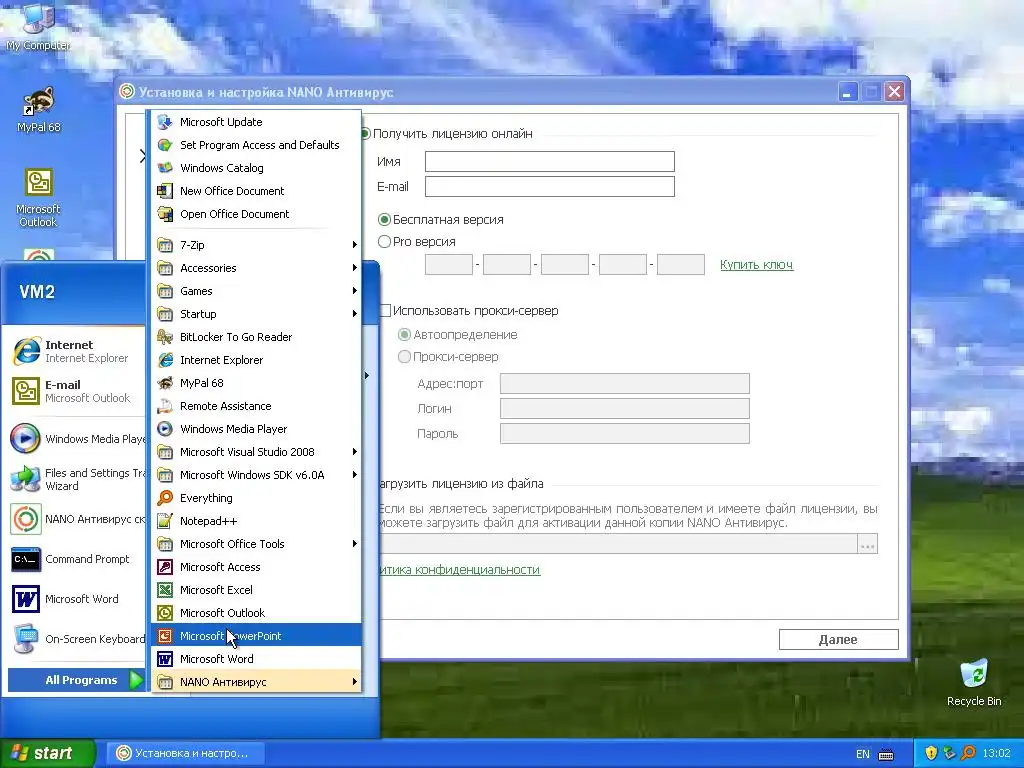Open политика конфиденциальности link

[x=460, y=569]
